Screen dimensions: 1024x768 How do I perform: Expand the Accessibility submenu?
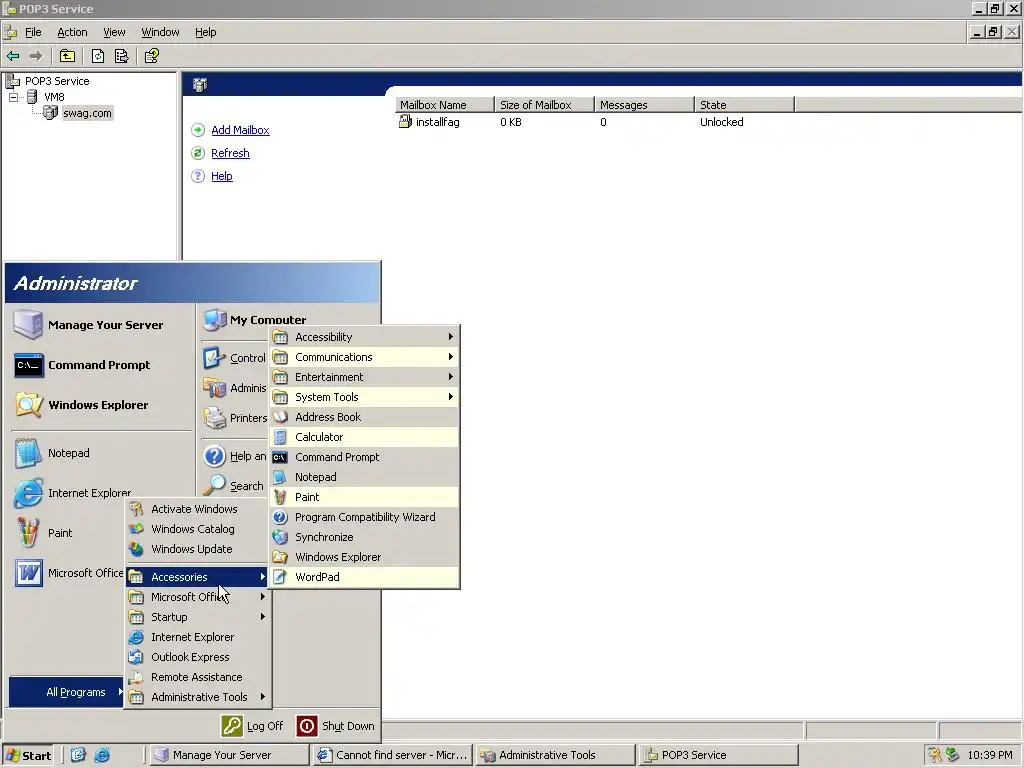click(365, 337)
